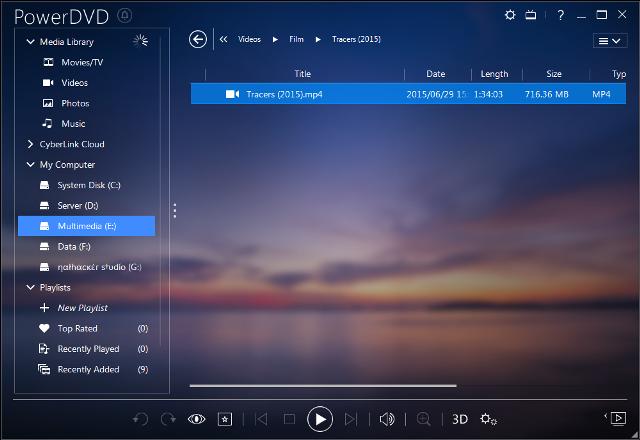This screenshot has width=640, height=440.
Task: Sort by Title column header
Action: coord(303,74)
